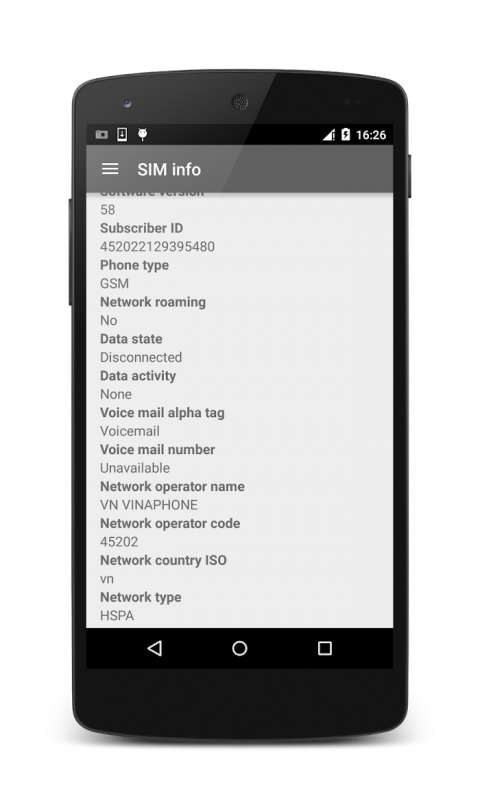This screenshot has height=811, width=480.
Task: Tap the signal strength icon
Action: pos(328,135)
